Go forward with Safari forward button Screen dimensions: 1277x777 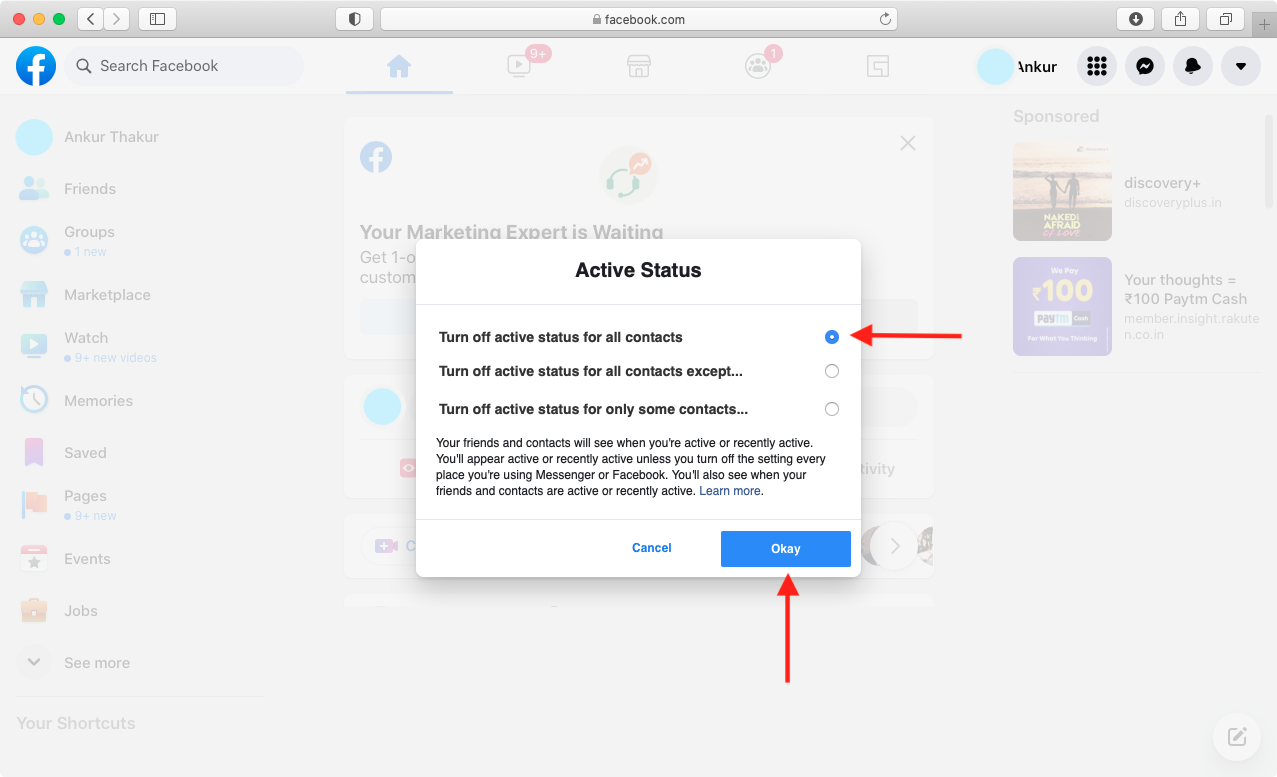coord(117,18)
